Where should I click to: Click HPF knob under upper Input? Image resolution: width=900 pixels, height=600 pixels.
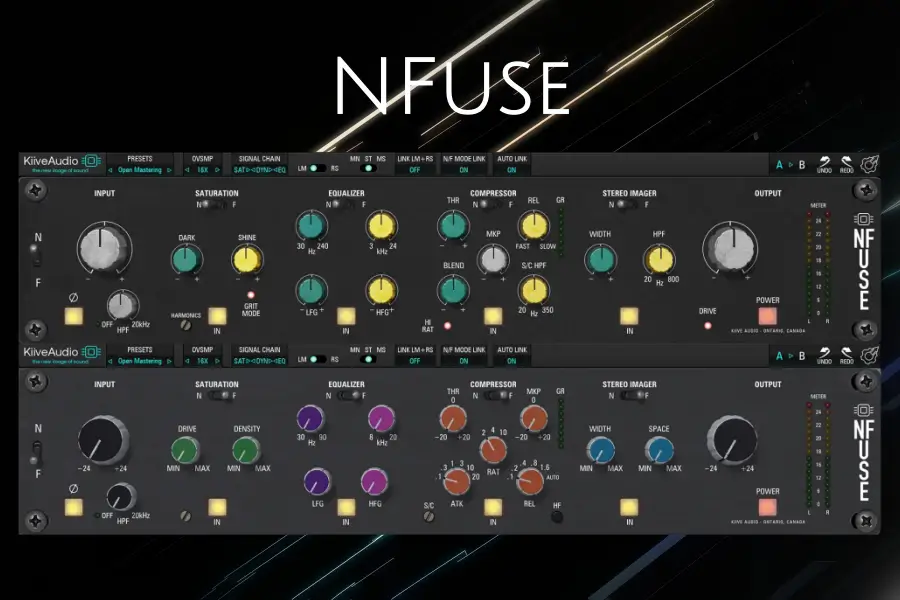coord(122,305)
